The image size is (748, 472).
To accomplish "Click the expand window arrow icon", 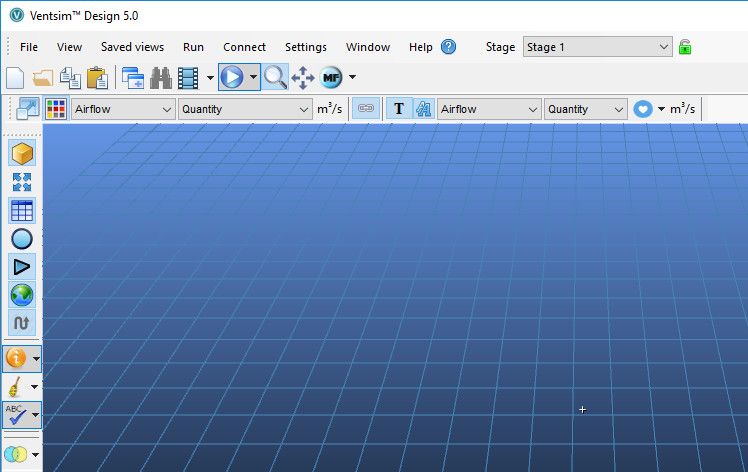I will pos(28,109).
